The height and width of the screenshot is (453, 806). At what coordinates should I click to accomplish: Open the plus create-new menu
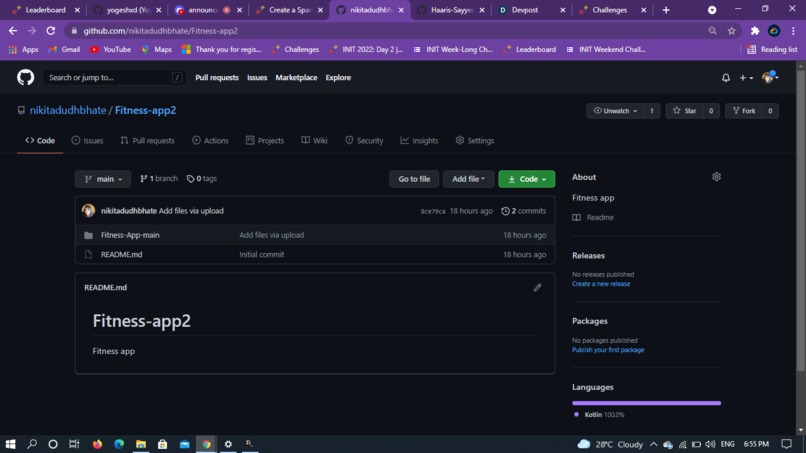(746, 78)
